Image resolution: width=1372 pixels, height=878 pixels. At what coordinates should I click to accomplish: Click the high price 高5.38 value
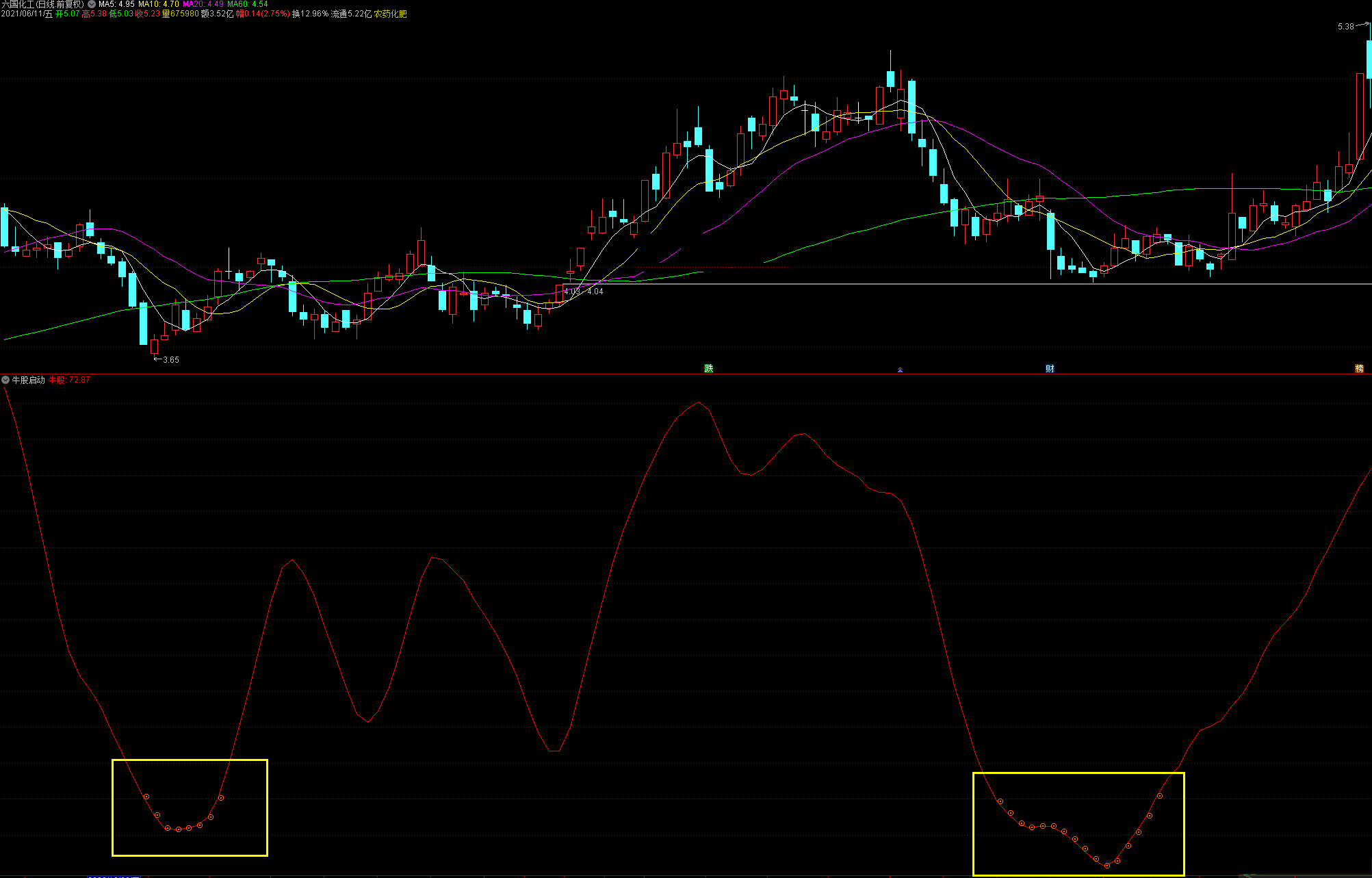coord(94,14)
